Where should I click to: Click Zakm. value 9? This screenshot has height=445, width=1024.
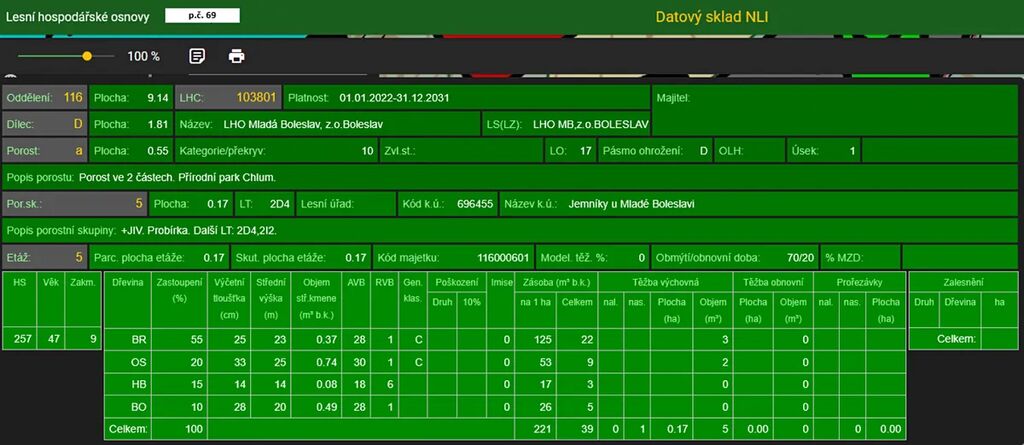92,339
